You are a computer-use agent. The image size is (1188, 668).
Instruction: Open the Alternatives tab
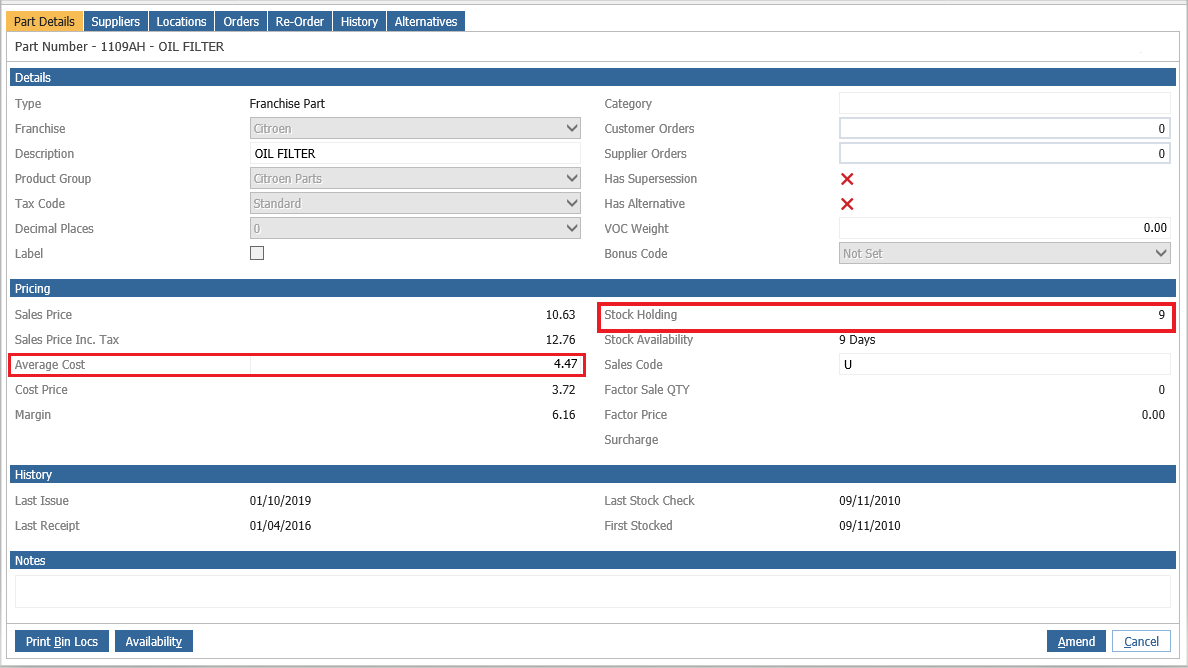[x=426, y=21]
